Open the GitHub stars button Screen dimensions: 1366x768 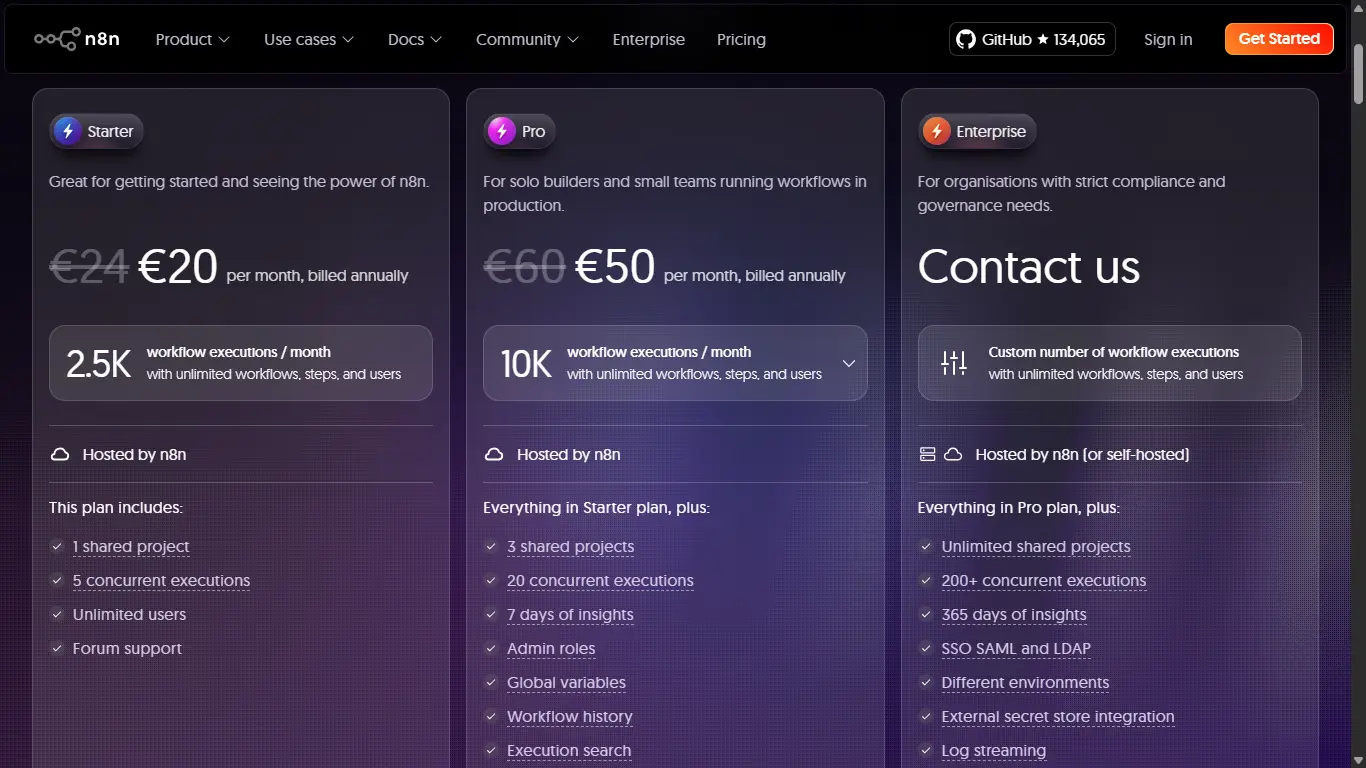coord(1032,39)
